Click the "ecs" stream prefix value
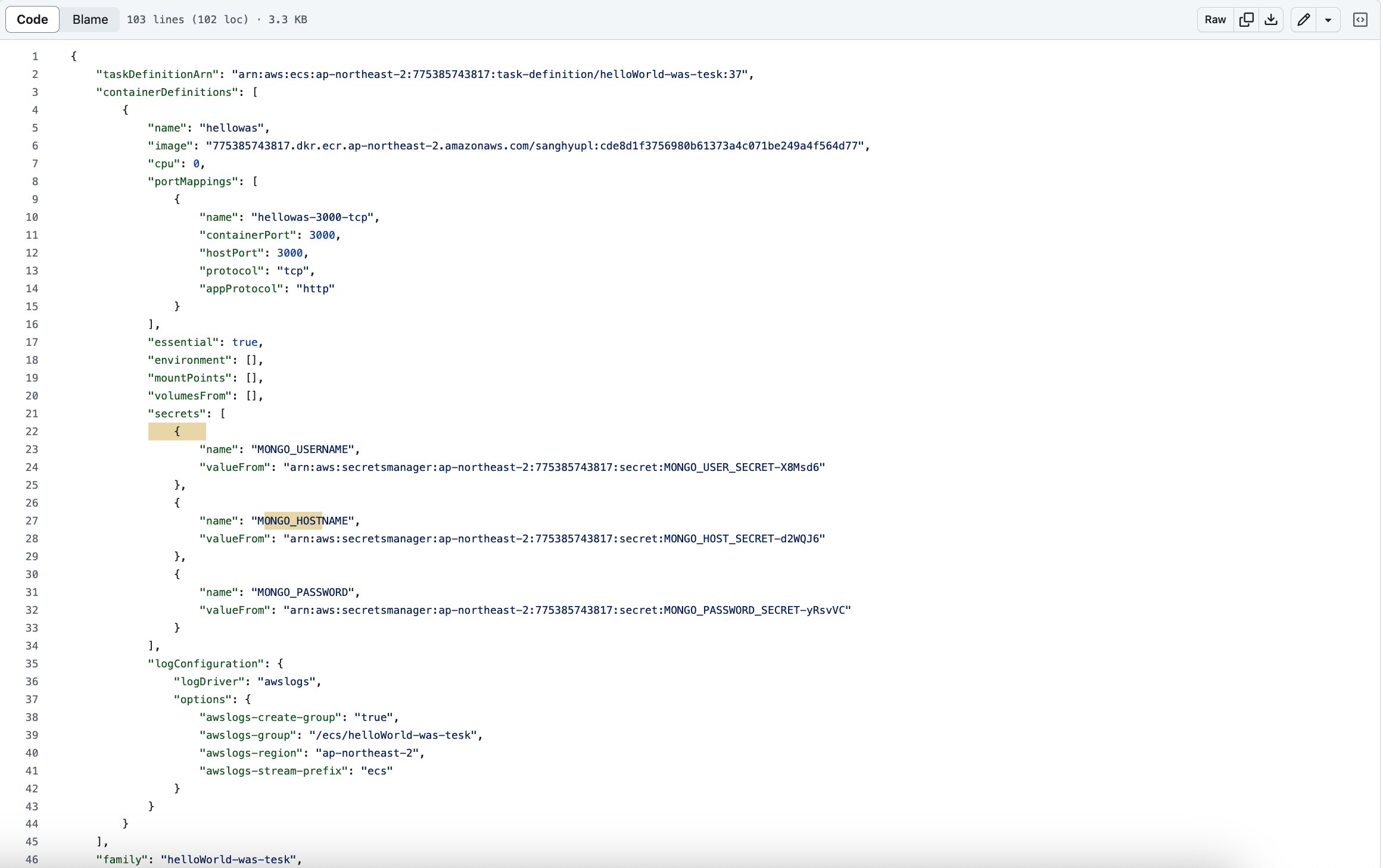 pyautogui.click(x=377, y=771)
